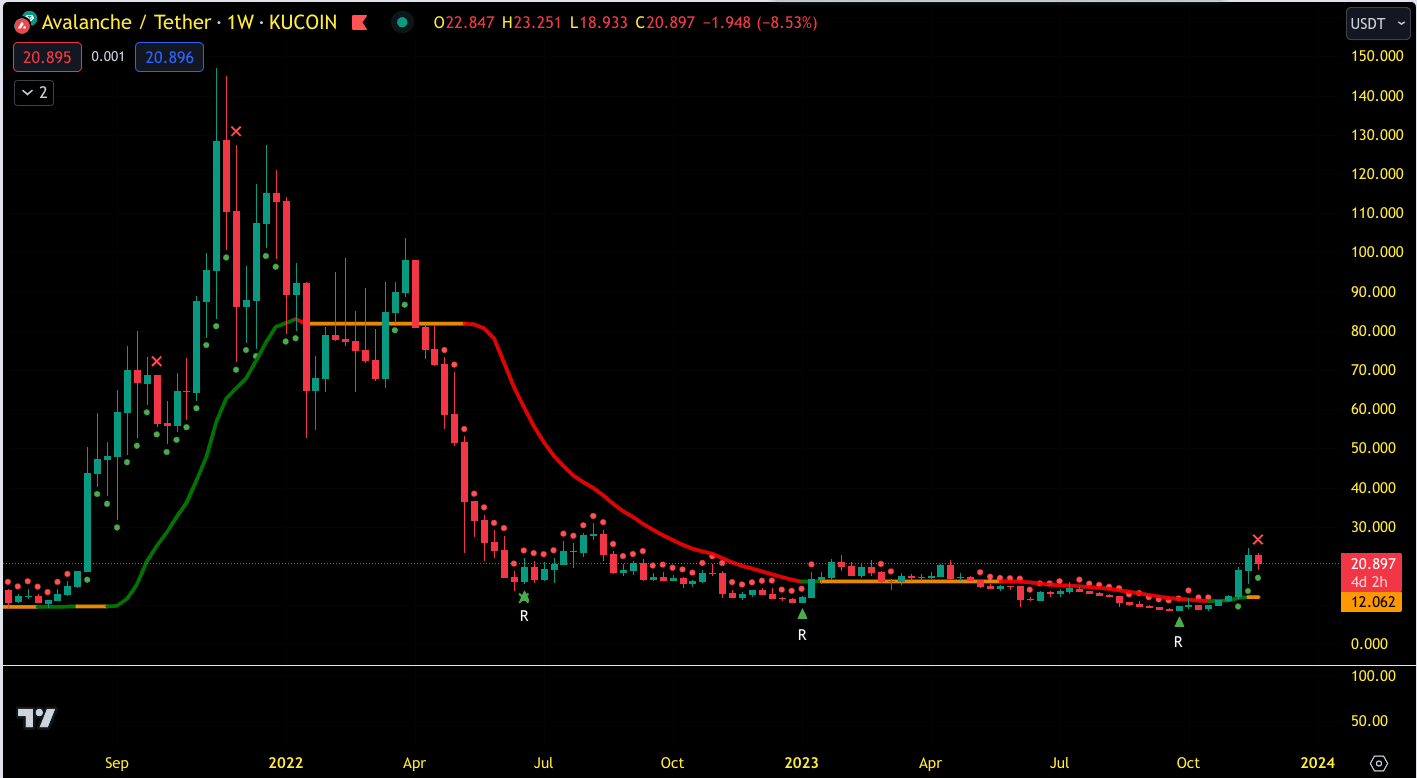This screenshot has height=778, width=1417.
Task: Click the red X marker near 130.000 peak
Action: click(236, 131)
